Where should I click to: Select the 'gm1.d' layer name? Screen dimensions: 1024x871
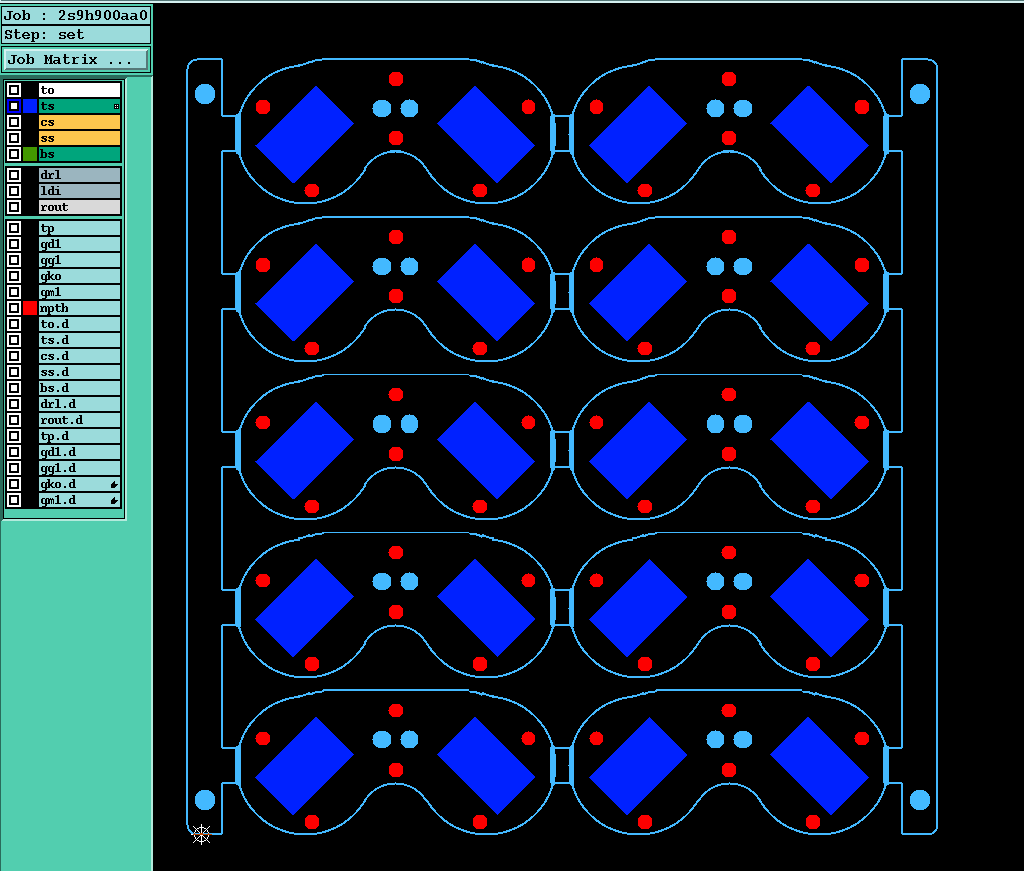point(80,500)
